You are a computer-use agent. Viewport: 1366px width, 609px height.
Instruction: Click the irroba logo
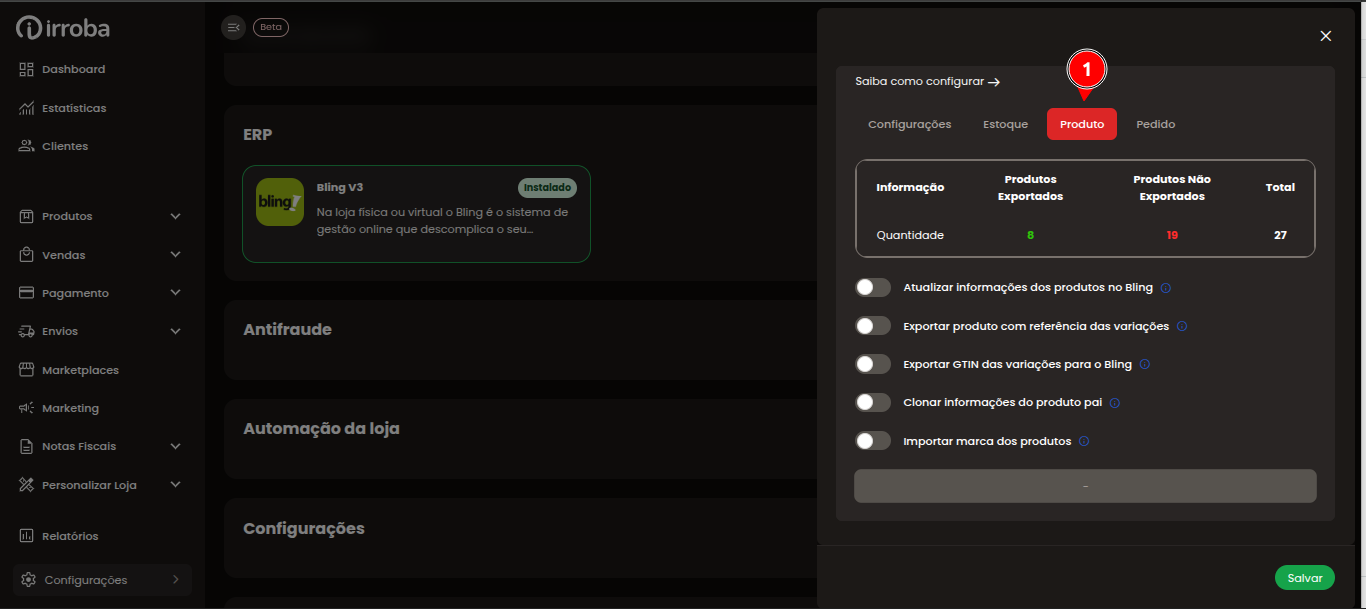click(x=63, y=28)
